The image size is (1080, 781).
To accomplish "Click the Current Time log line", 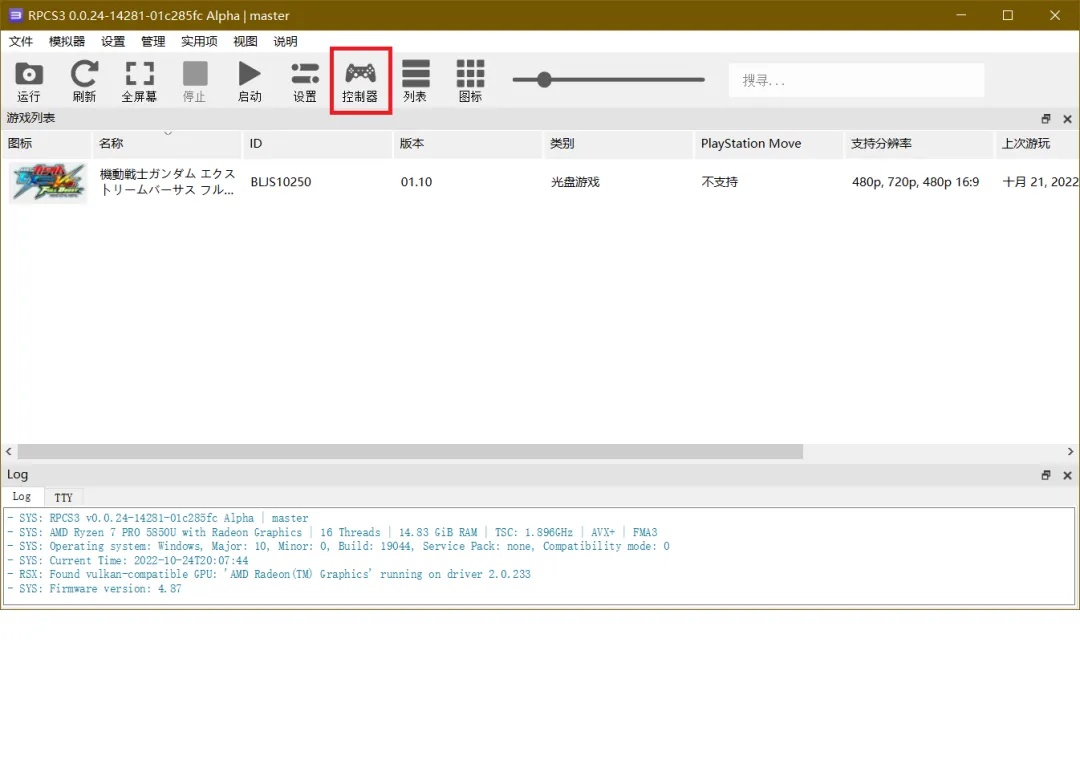I will click(127, 561).
